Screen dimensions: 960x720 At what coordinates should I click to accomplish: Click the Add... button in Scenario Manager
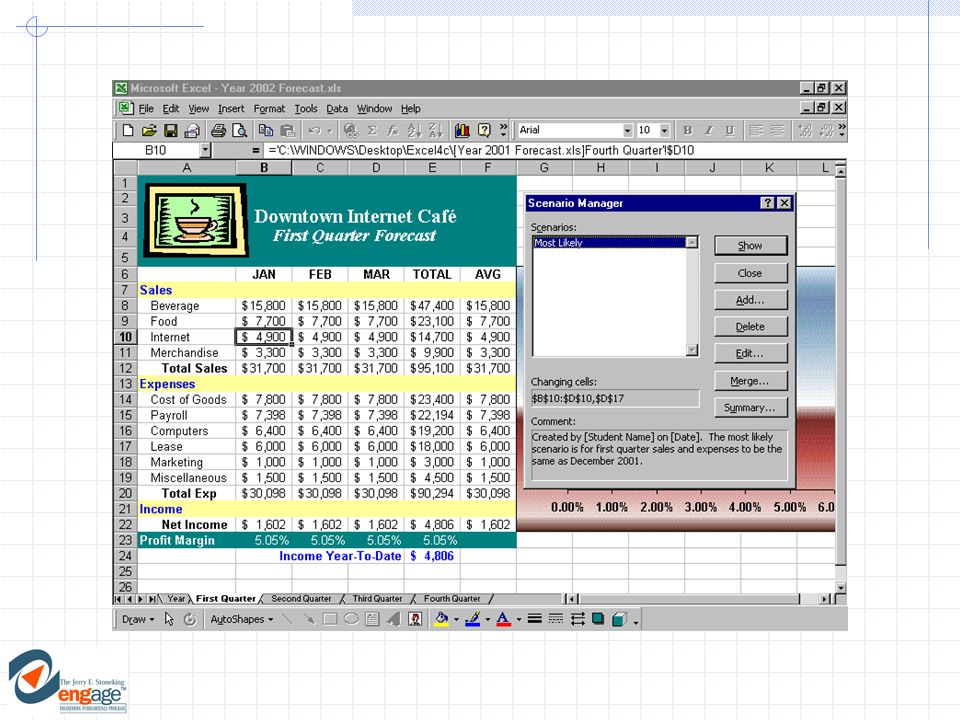750,300
